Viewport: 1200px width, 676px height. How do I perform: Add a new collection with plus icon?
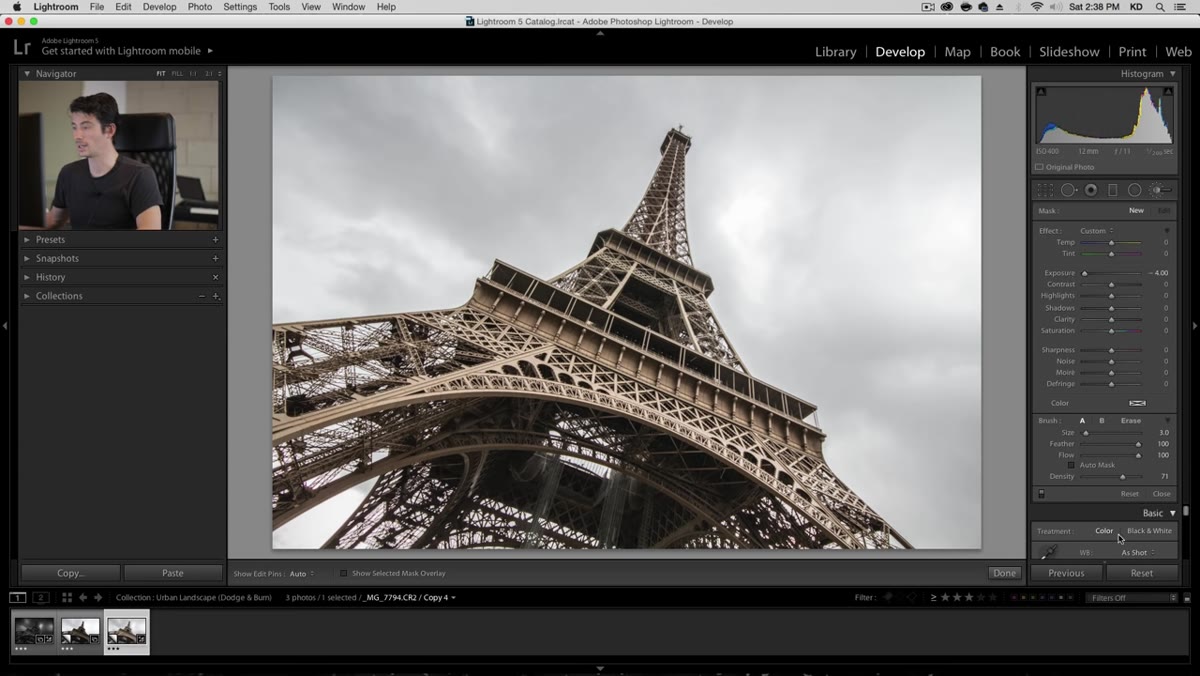click(x=215, y=296)
